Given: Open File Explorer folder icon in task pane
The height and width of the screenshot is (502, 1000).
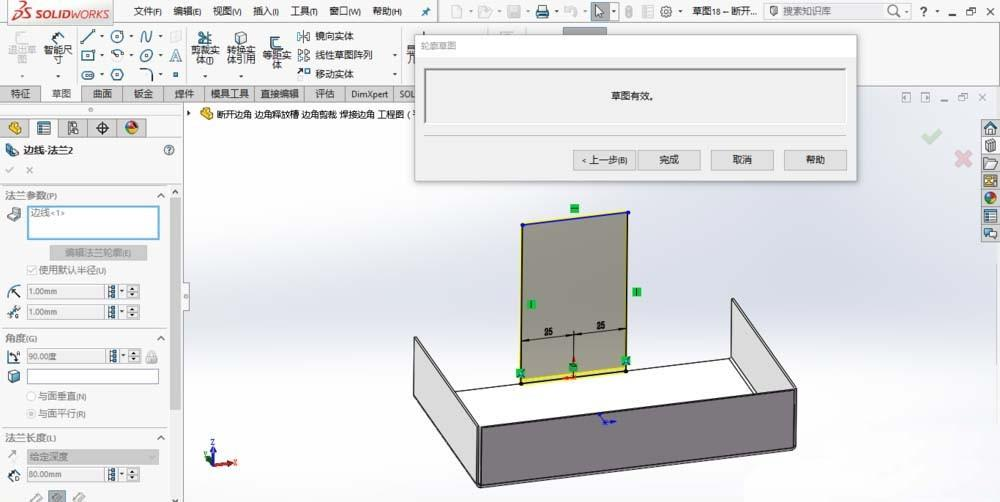Looking at the screenshot, I should click(990, 163).
